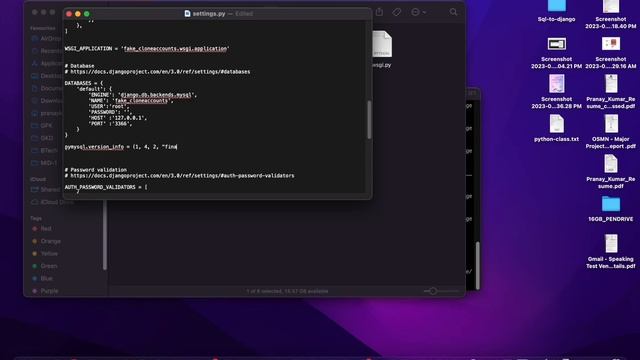Select the Screenshot 29.16 AM desktop file
Viewport: 640px width, 360px height.
pyautogui.click(x=611, y=53)
